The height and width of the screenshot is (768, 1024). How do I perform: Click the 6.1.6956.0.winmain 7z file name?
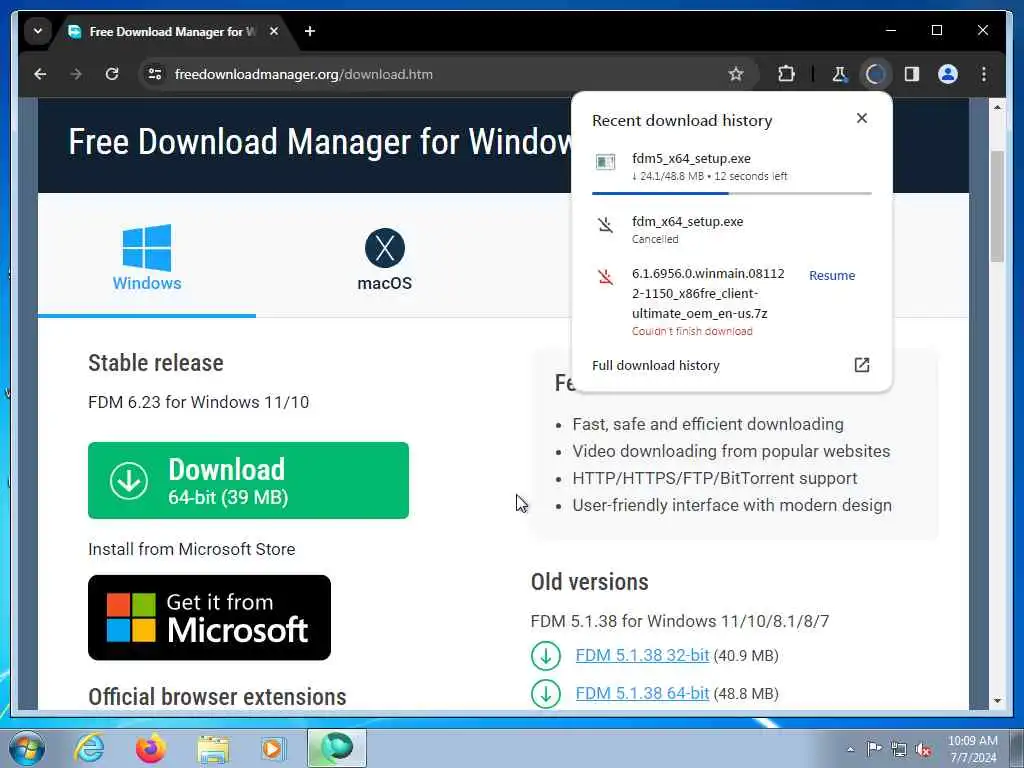709,293
